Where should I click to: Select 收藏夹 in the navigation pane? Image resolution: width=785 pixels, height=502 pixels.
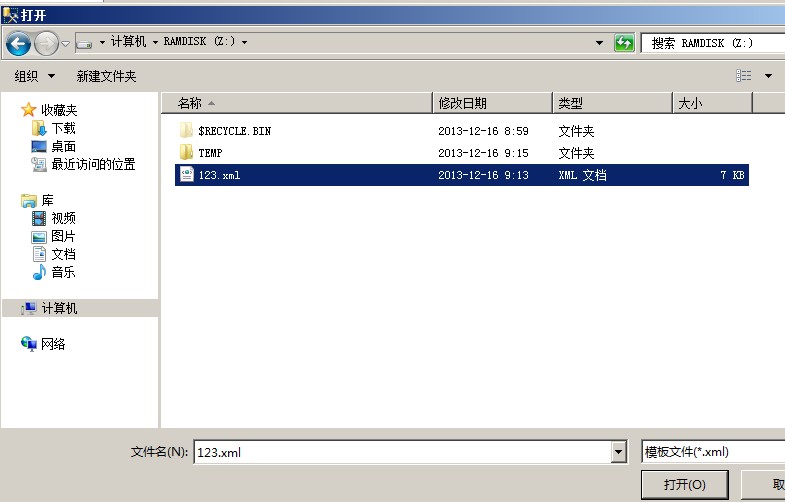[59, 110]
